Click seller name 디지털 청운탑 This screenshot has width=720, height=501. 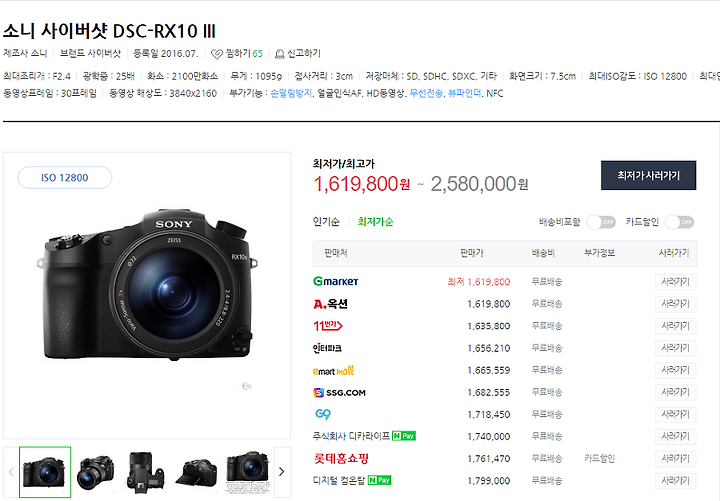click(x=339, y=480)
